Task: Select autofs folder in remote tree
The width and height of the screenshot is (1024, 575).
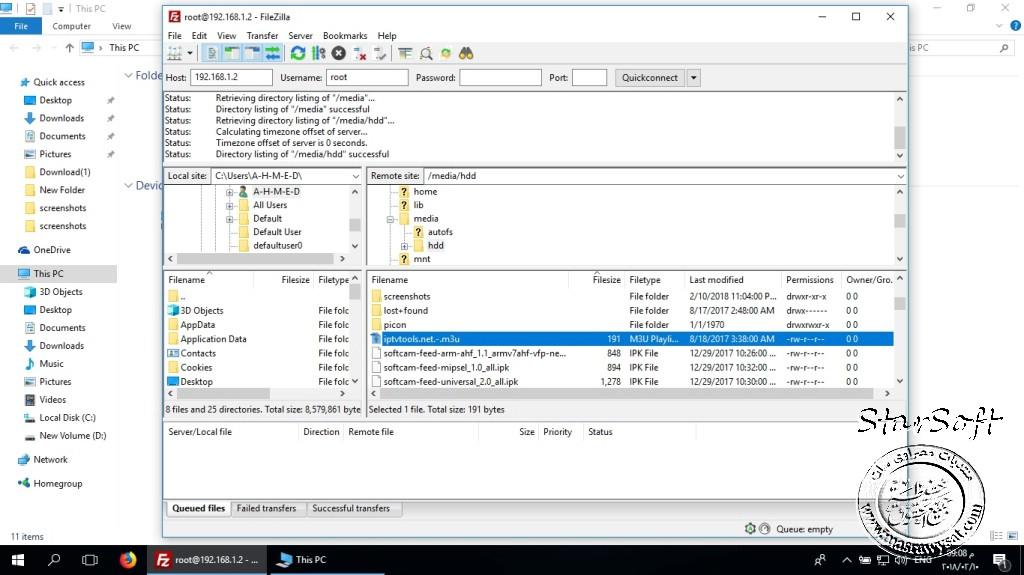Action: coord(440,232)
